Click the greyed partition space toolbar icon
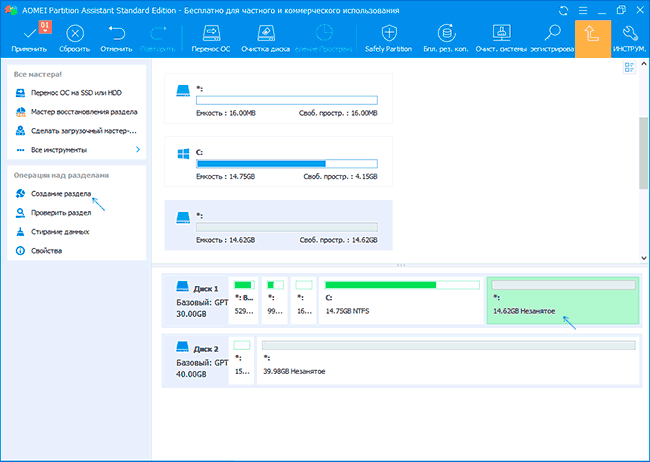 point(324,33)
